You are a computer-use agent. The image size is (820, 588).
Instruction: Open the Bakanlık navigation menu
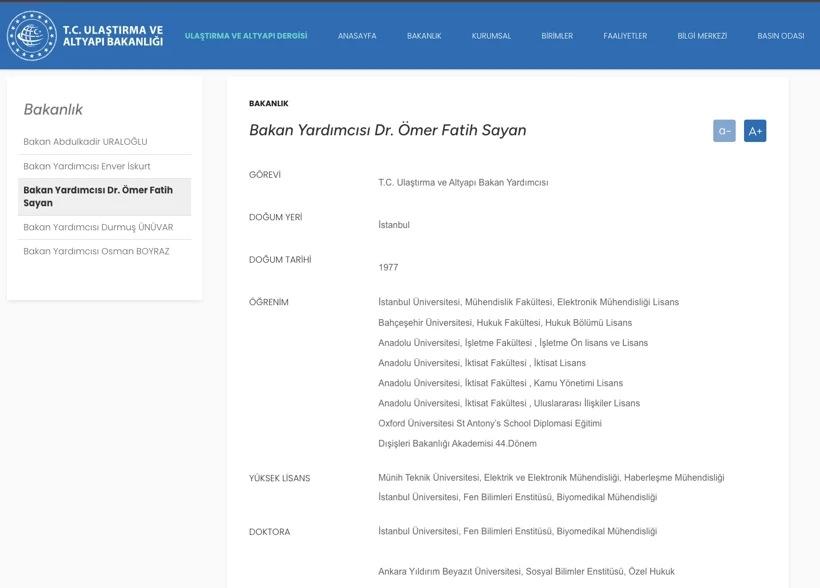pyautogui.click(x=424, y=36)
